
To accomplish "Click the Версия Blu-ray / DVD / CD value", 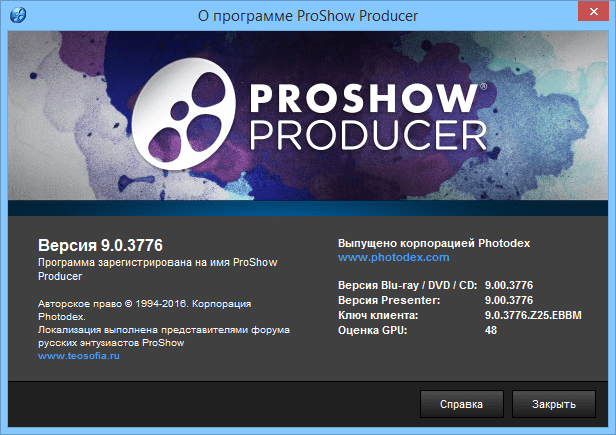I will (x=509, y=285).
